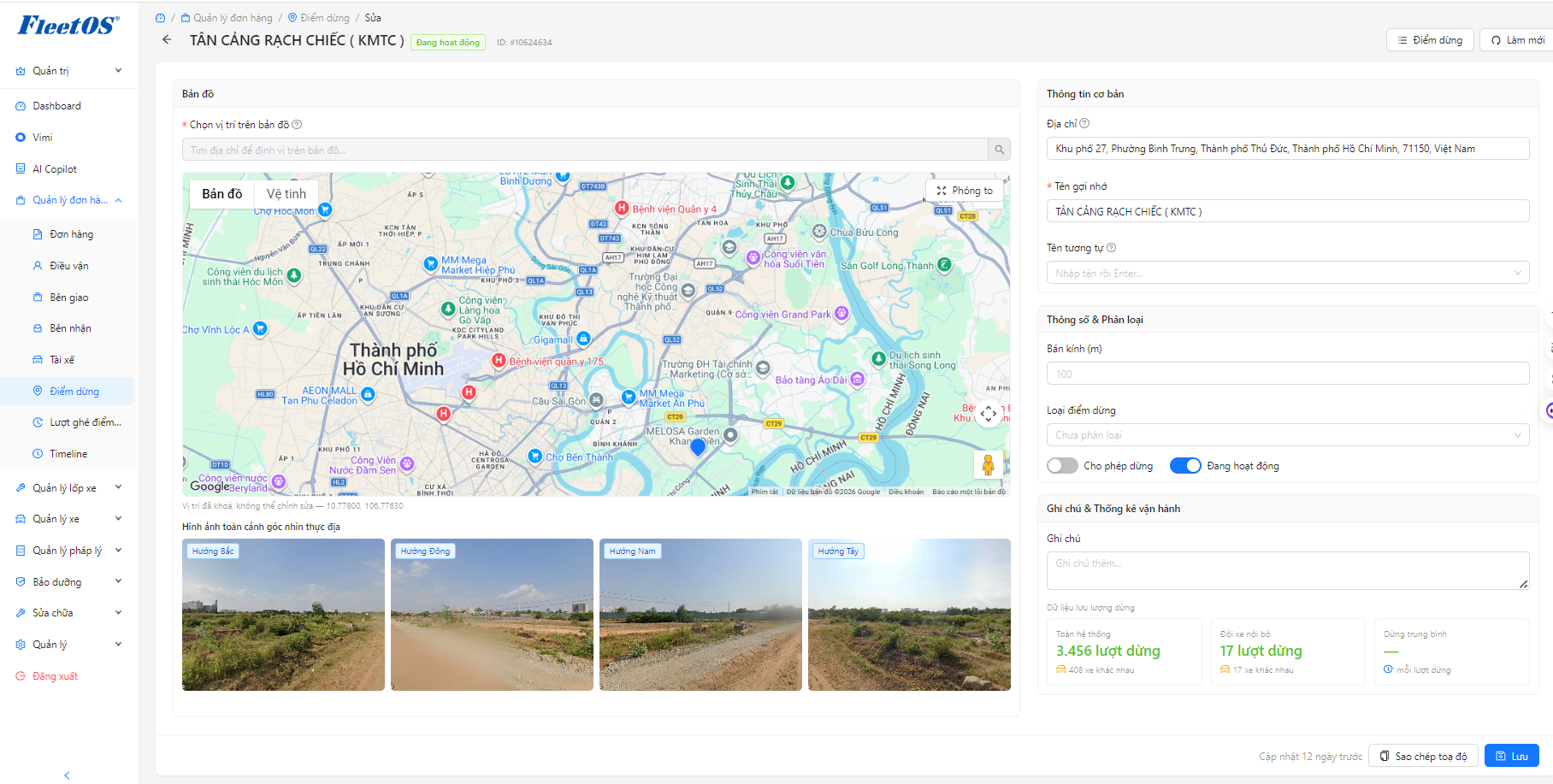Open Street View pegman on map
The width and height of the screenshot is (1553, 784).
click(988, 464)
